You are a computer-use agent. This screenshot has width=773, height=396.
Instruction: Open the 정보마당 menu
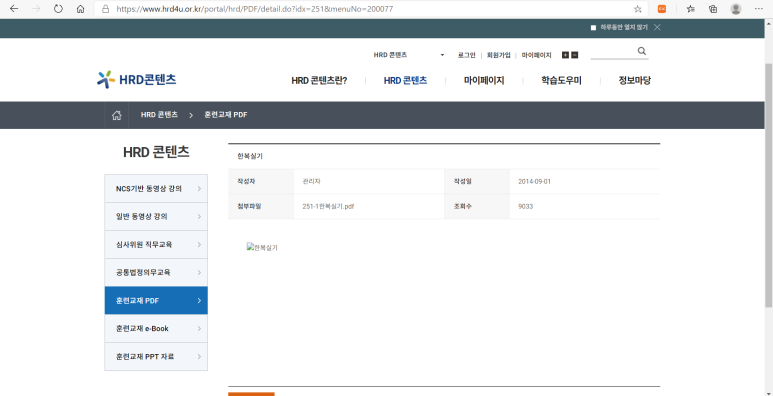pos(634,81)
